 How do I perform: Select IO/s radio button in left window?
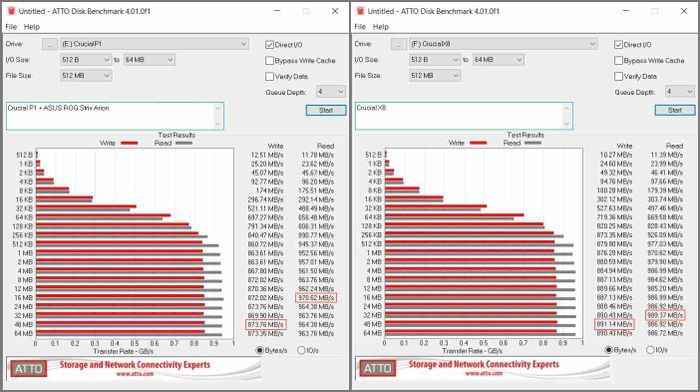click(x=301, y=350)
